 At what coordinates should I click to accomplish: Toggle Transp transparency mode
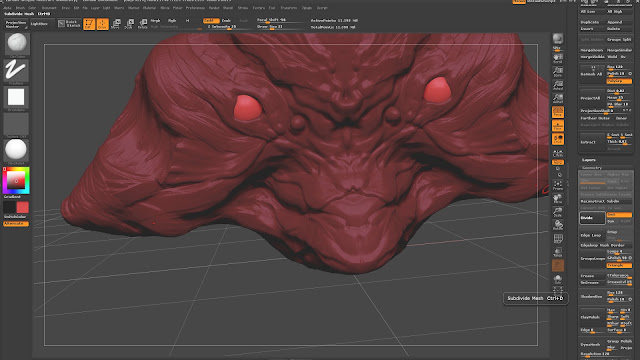coord(558,252)
